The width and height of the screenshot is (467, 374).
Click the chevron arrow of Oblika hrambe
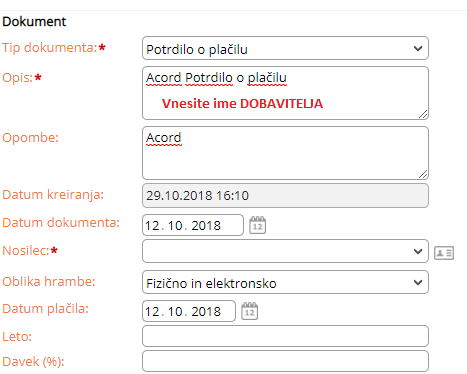tap(418, 282)
